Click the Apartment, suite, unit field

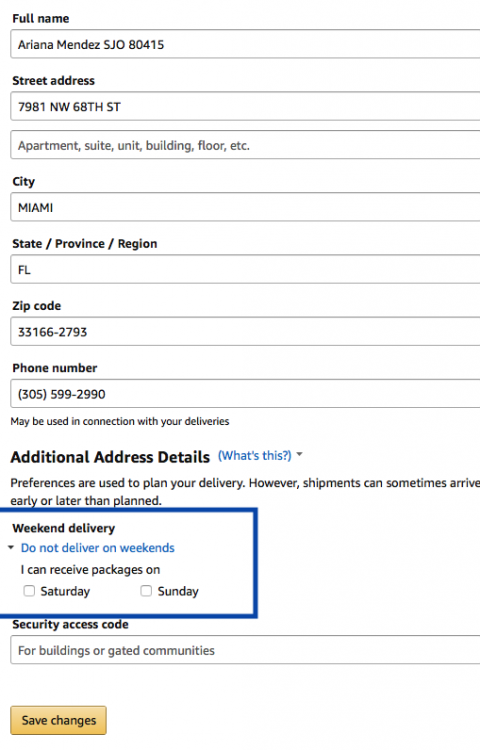pos(245,145)
